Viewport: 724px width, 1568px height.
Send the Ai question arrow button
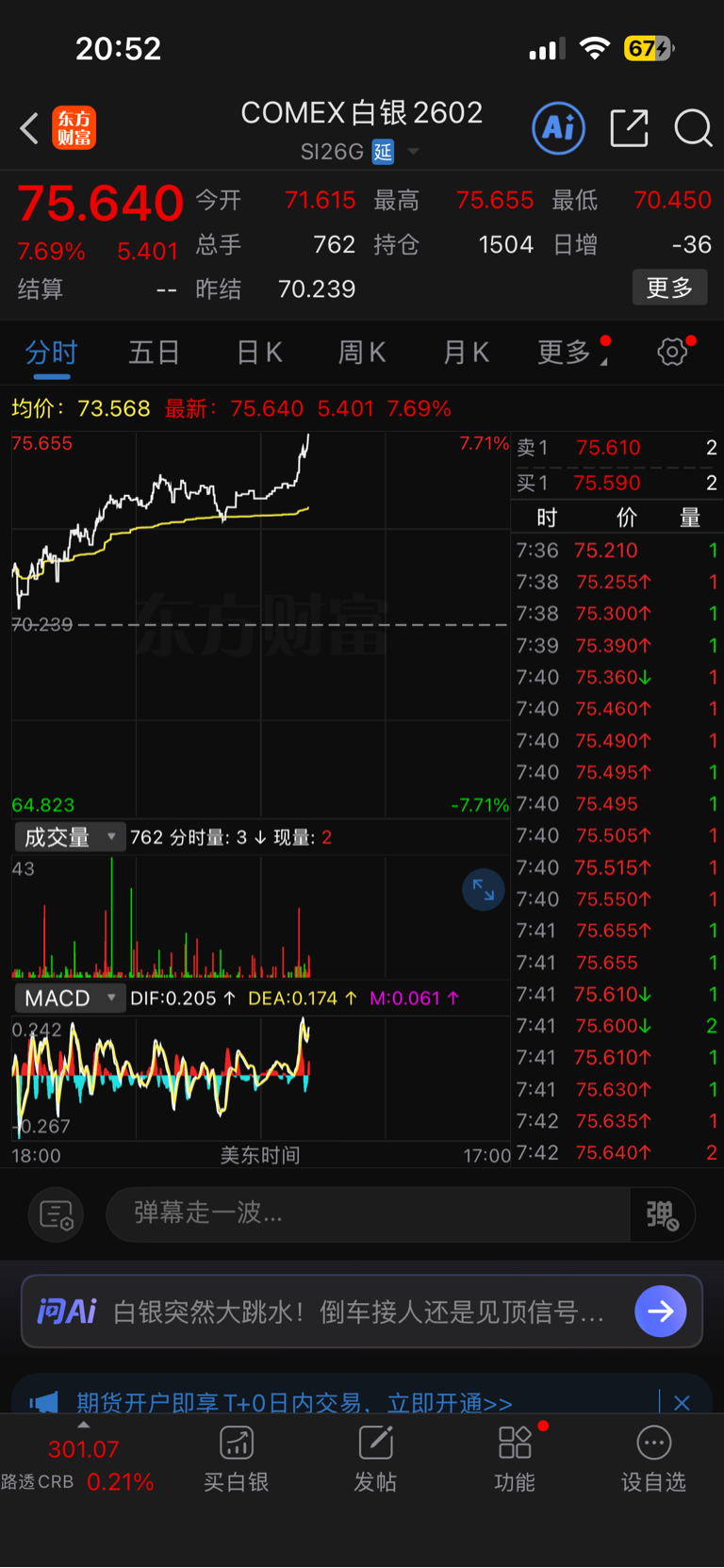coord(661,1311)
